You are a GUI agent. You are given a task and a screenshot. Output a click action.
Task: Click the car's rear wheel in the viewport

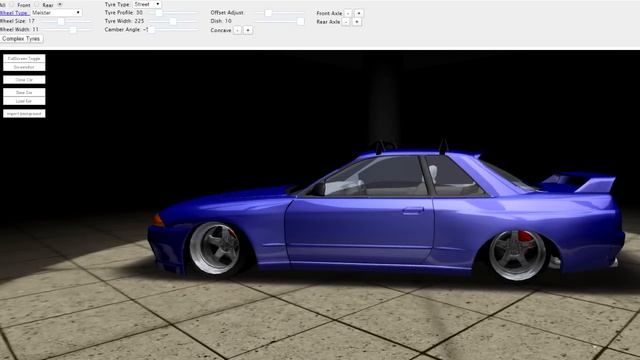pos(518,256)
